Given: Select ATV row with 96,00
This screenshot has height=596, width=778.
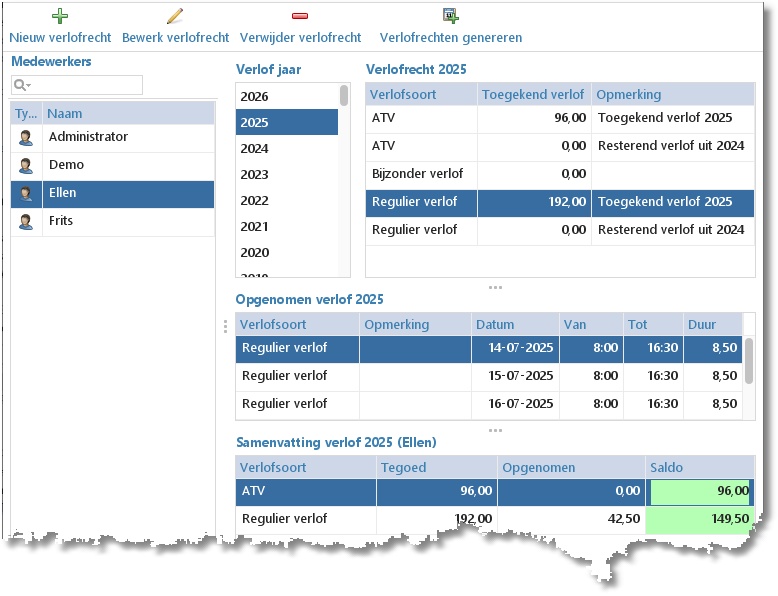Looking at the screenshot, I should click(560, 118).
